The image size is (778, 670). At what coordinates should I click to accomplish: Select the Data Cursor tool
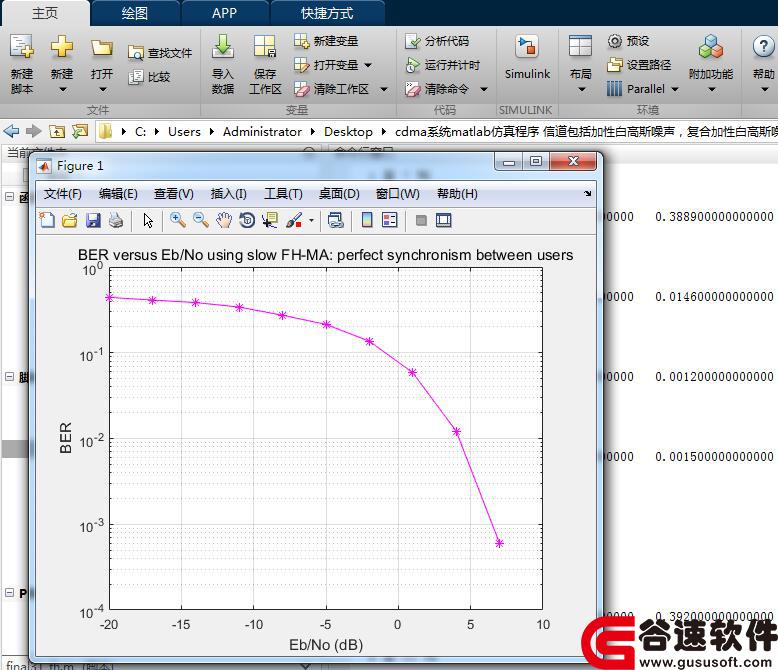click(x=269, y=220)
